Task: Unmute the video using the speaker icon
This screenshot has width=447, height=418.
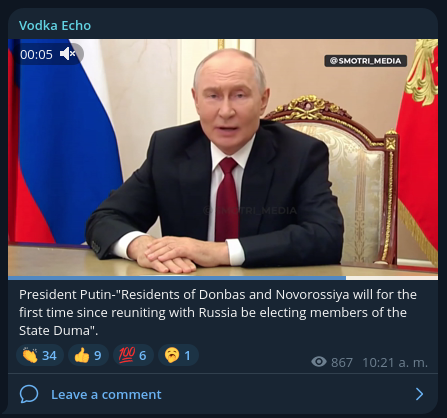Action: (68, 54)
